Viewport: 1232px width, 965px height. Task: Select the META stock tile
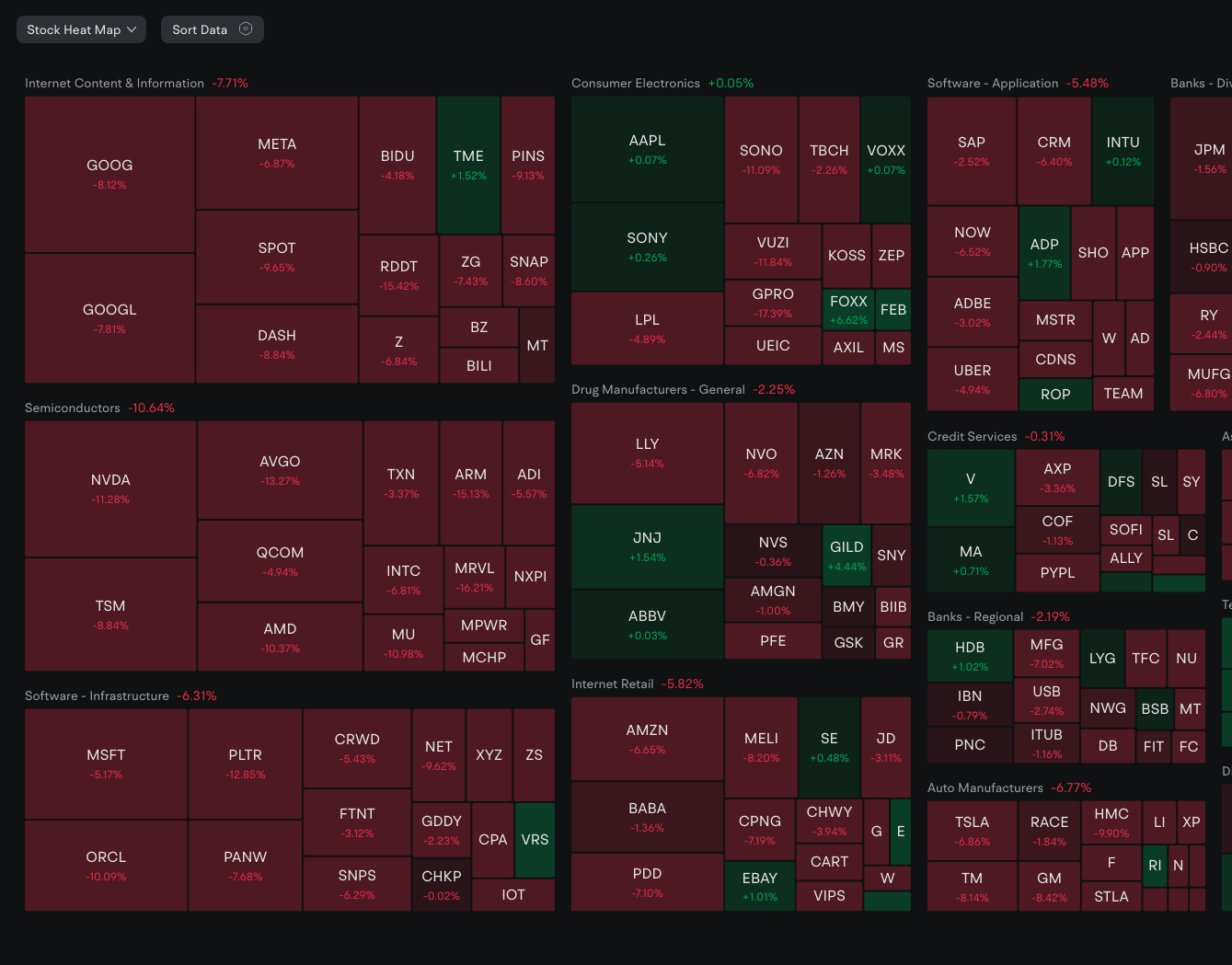(277, 153)
